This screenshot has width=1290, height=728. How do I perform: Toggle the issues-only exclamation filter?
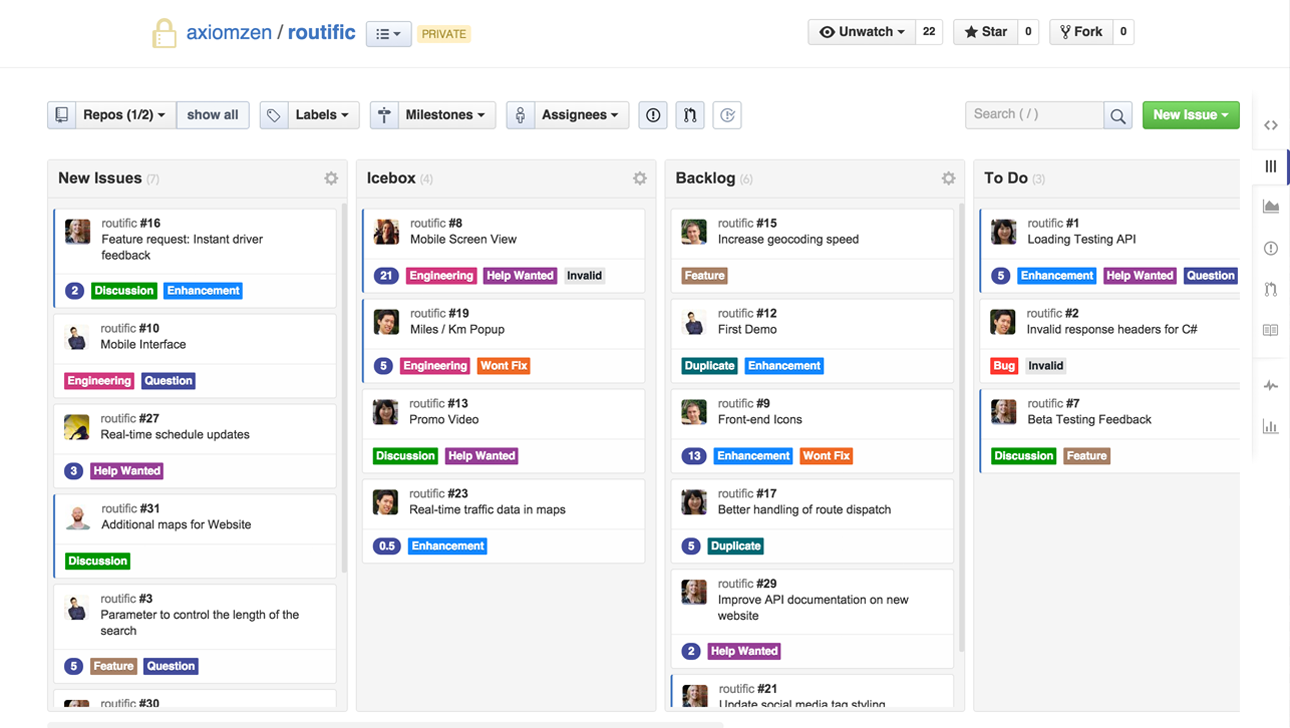(653, 115)
